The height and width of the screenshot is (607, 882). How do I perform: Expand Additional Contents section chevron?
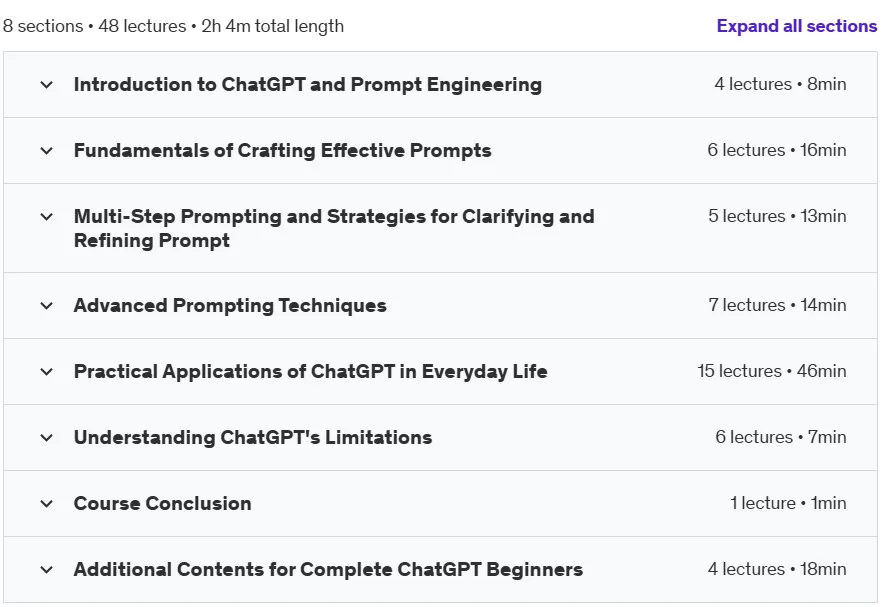point(47,570)
